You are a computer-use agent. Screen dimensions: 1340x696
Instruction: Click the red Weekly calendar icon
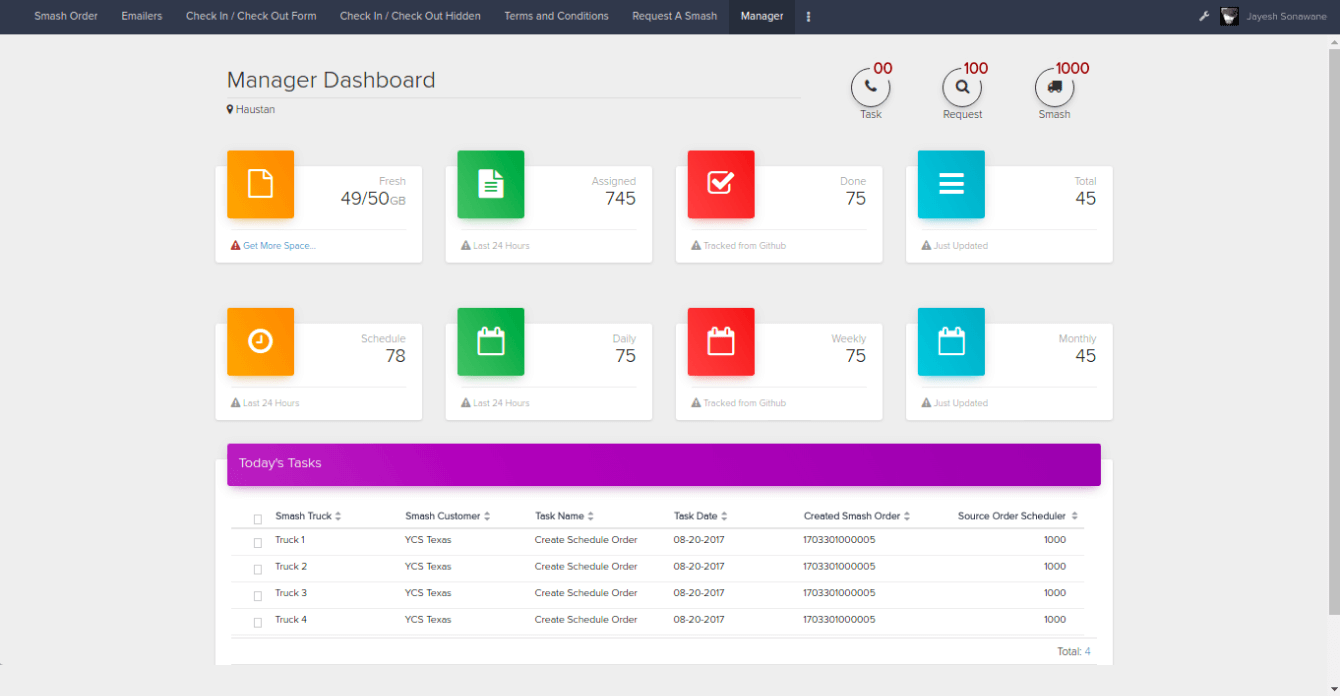720,342
